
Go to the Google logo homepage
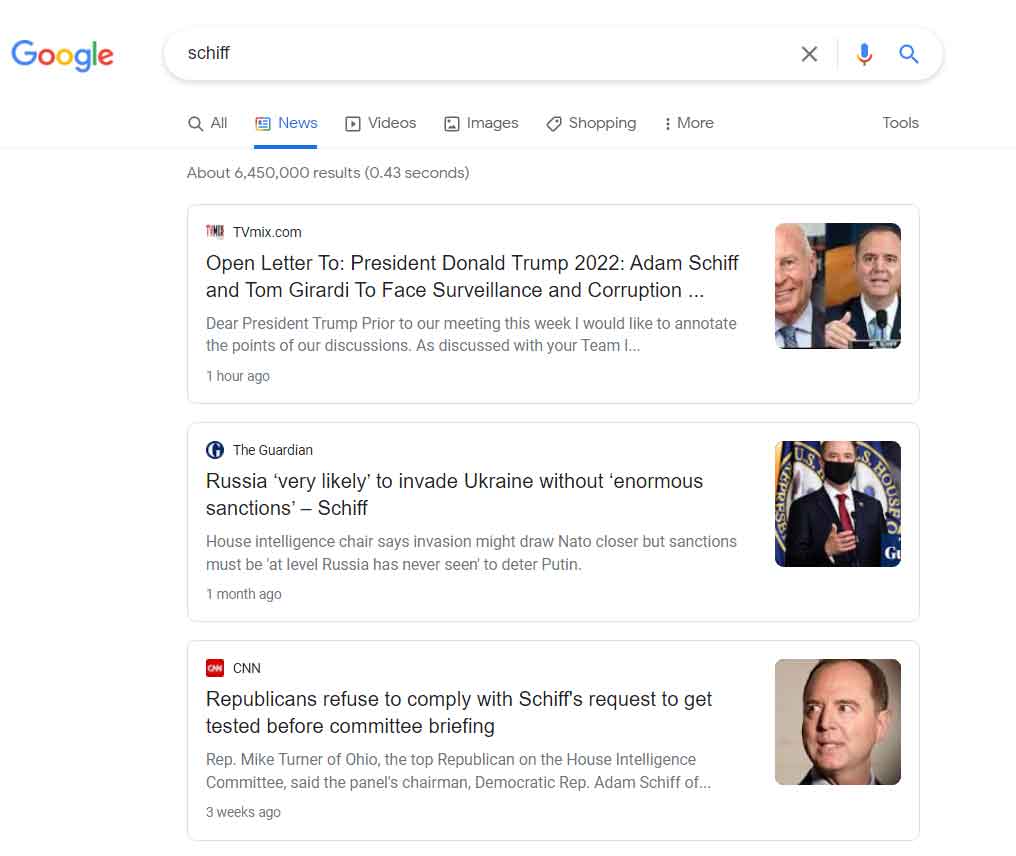click(62, 55)
